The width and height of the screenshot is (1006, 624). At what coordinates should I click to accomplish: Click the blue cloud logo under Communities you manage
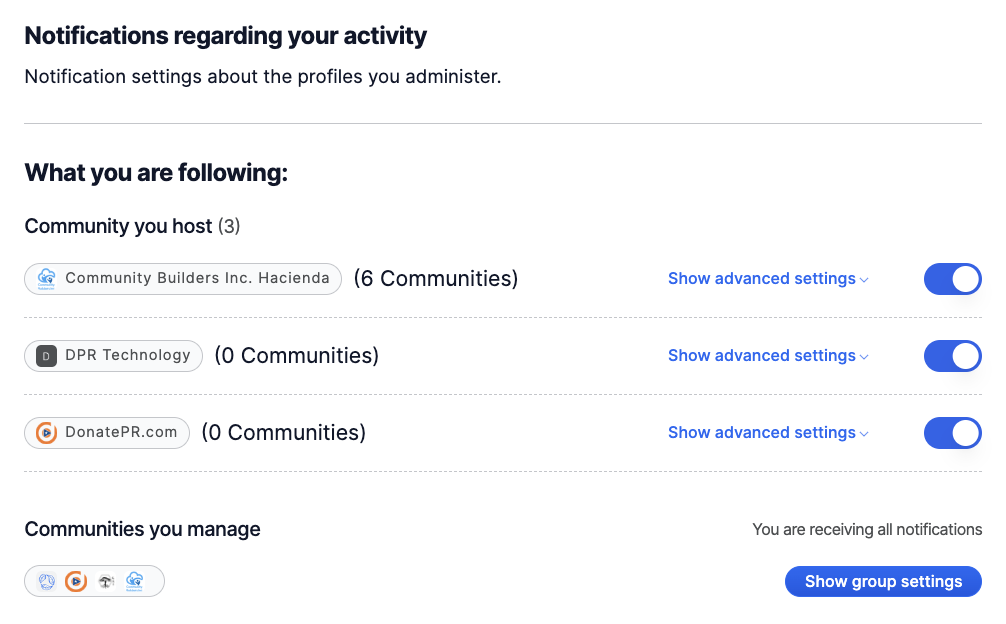(135, 581)
